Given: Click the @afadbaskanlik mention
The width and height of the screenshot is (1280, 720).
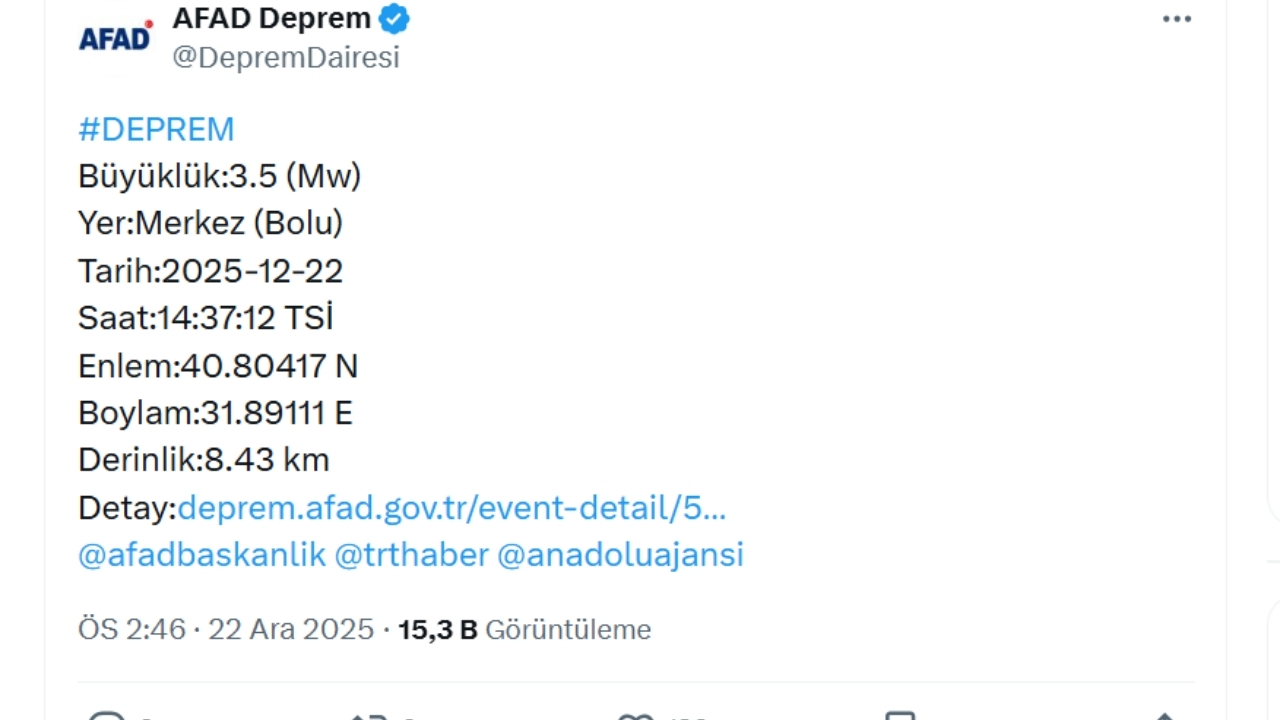Looking at the screenshot, I should pyautogui.click(x=201, y=555).
